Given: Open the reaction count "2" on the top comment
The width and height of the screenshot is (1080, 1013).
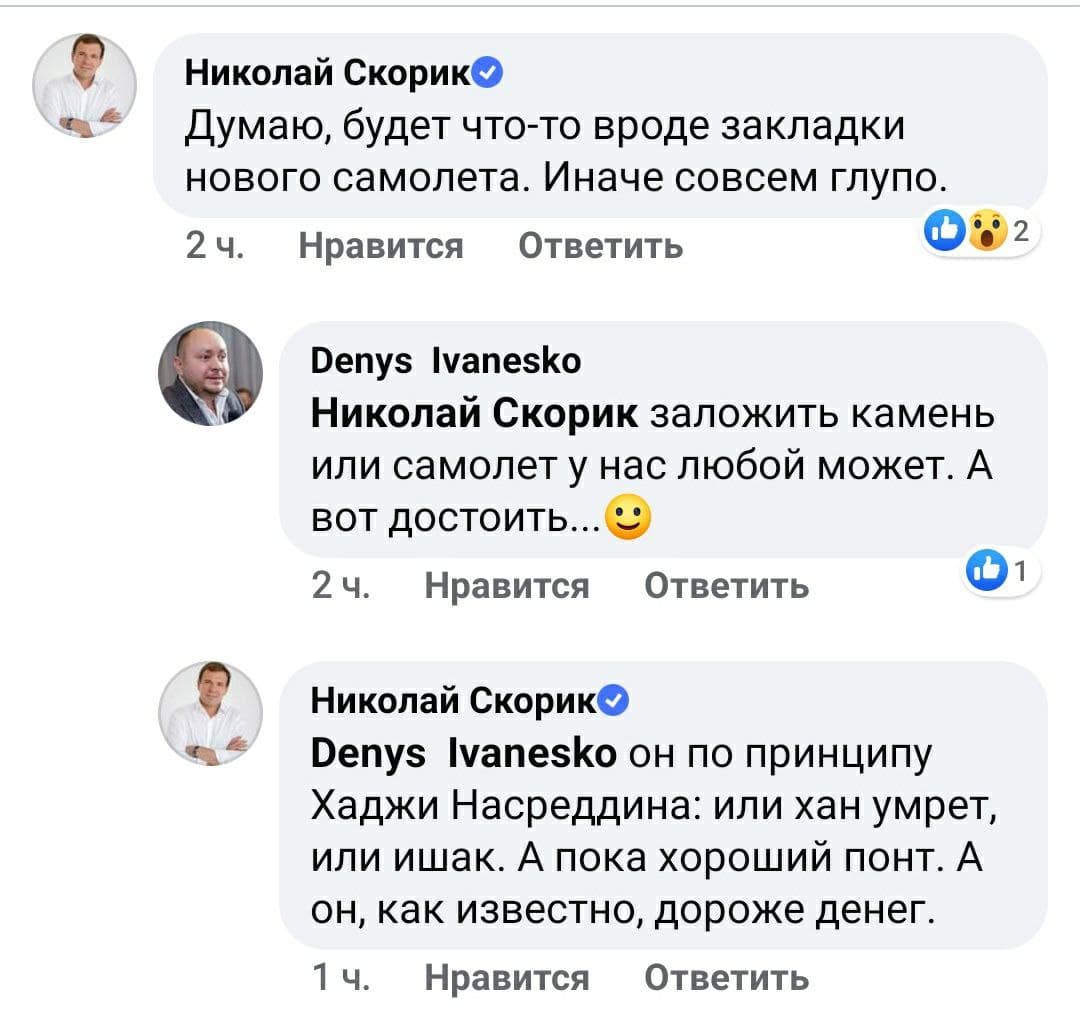Looking at the screenshot, I should (x=1020, y=232).
